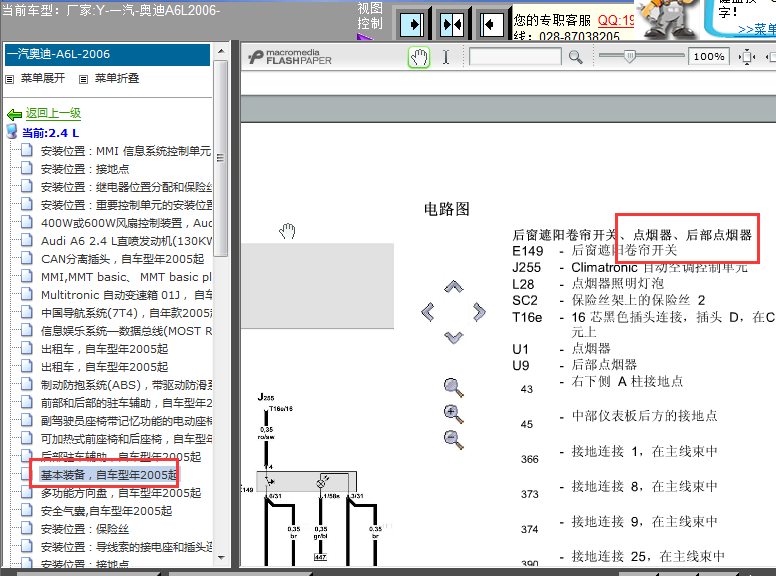Click 返回上一级 link
The image size is (776, 576).
53,113
